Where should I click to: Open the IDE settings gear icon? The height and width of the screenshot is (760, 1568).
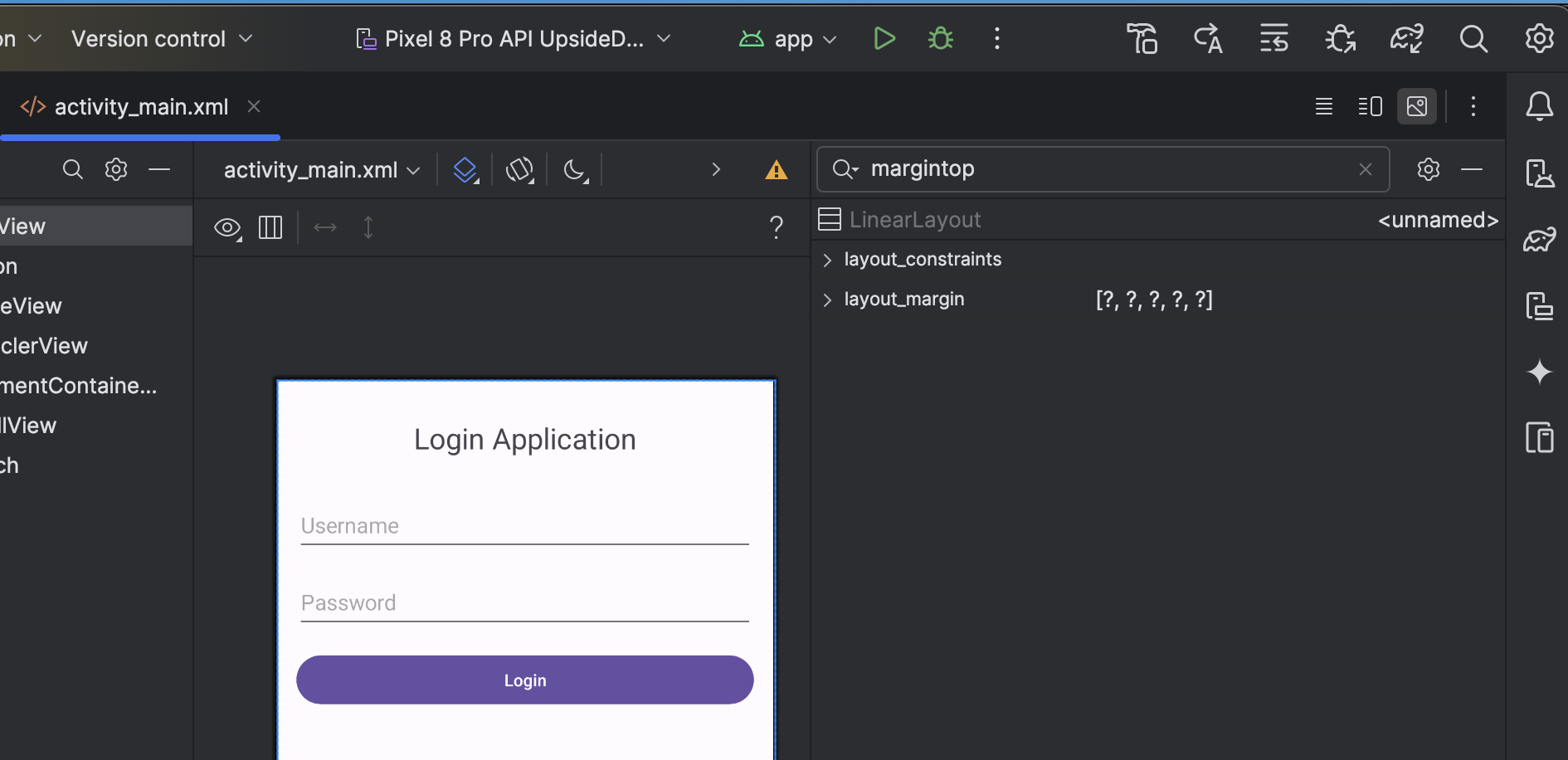coord(1540,38)
